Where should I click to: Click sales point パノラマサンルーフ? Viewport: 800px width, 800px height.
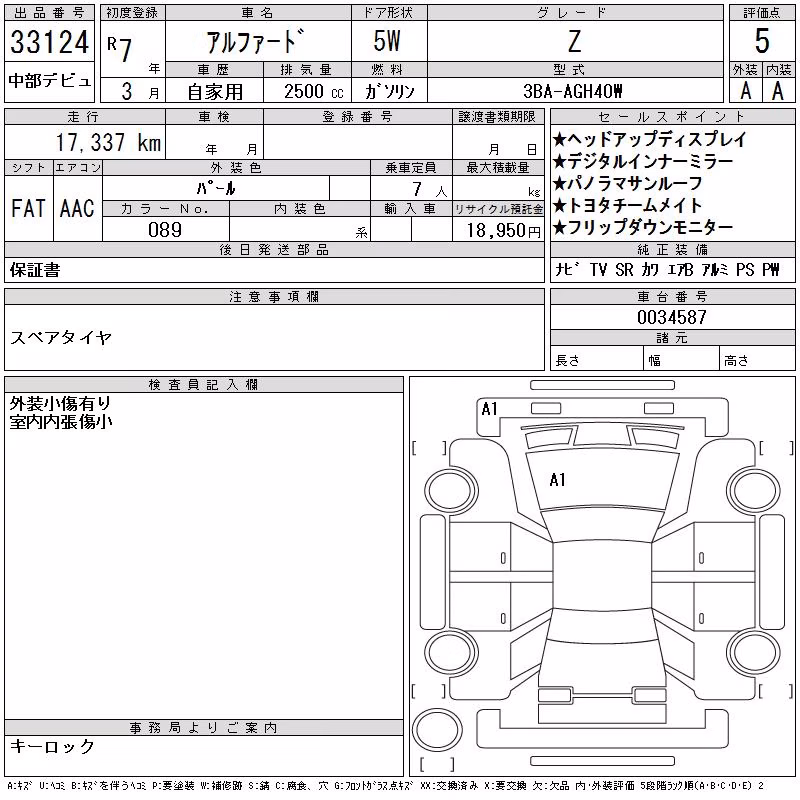point(628,183)
